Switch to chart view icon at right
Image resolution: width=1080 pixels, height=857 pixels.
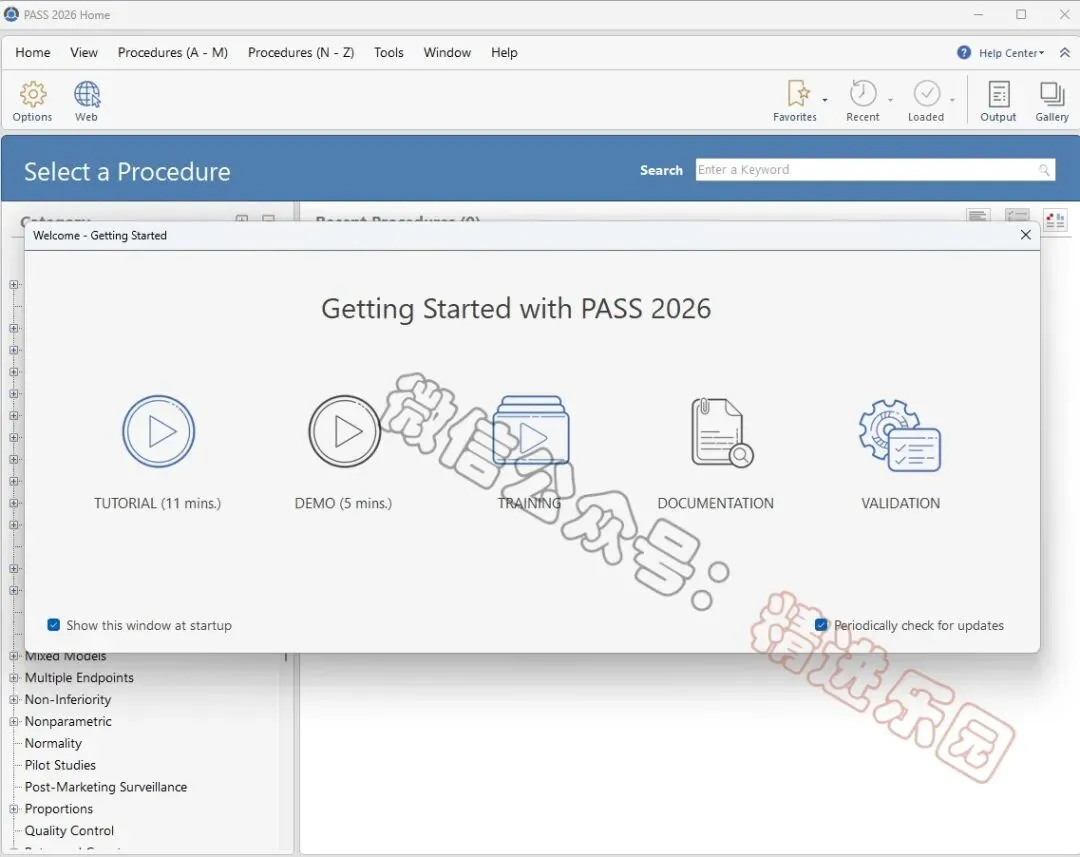coord(1055,220)
